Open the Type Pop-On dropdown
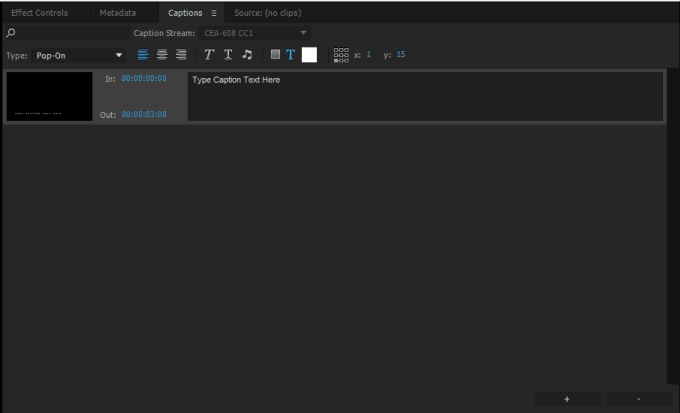The width and height of the screenshot is (680, 413). 78,56
